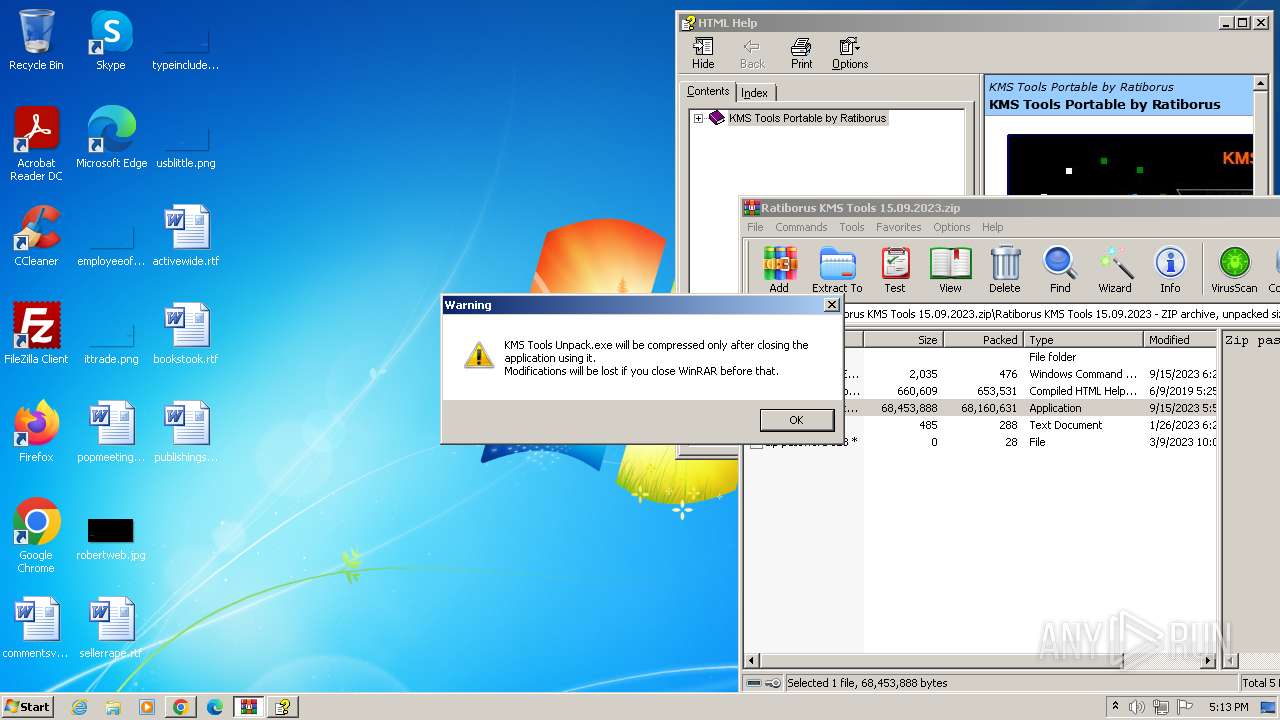The image size is (1280, 720).
Task: Click Back in HTML Help toolbar
Action: pos(752,53)
